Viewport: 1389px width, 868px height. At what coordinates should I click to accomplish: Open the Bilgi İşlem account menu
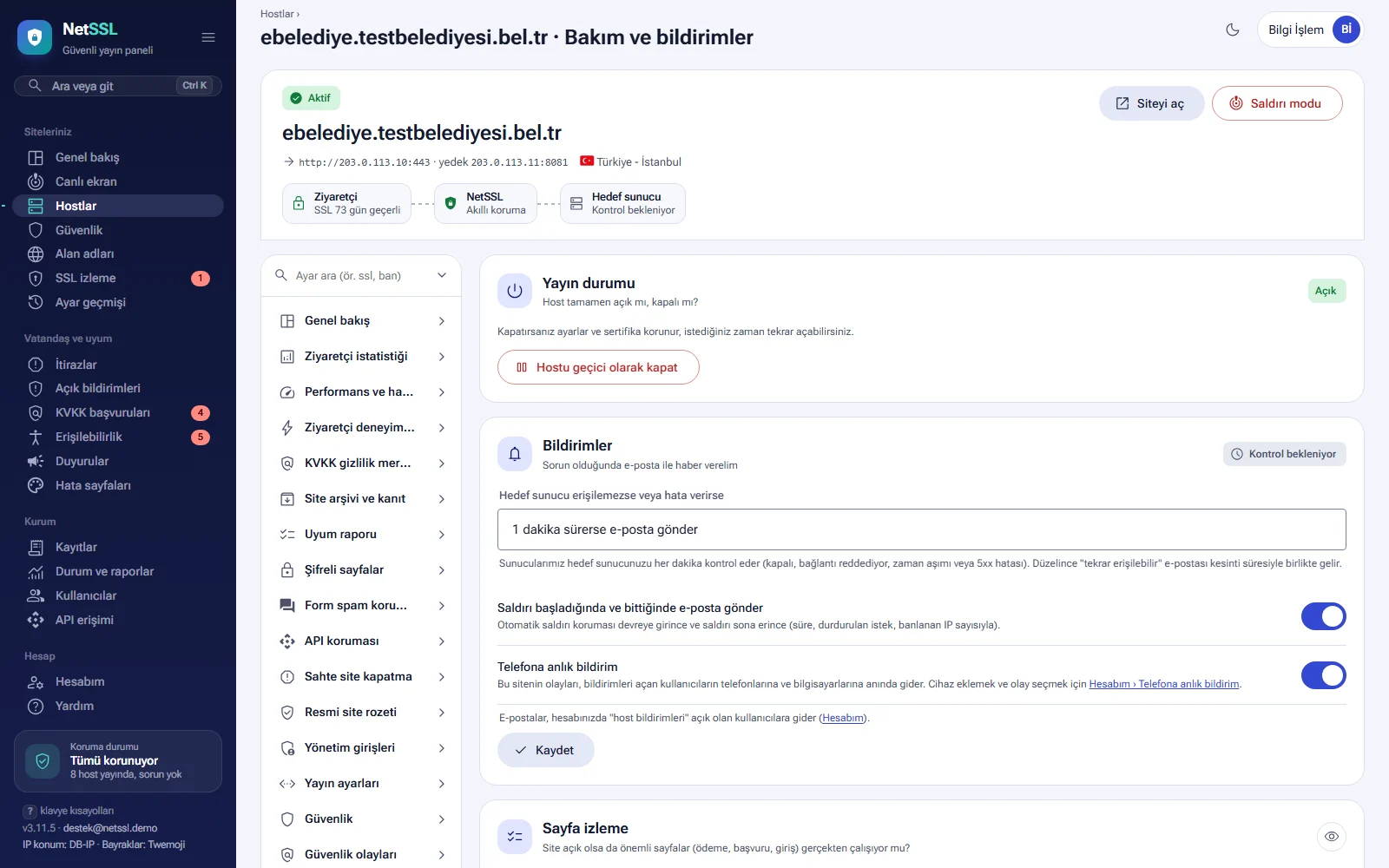1310,30
